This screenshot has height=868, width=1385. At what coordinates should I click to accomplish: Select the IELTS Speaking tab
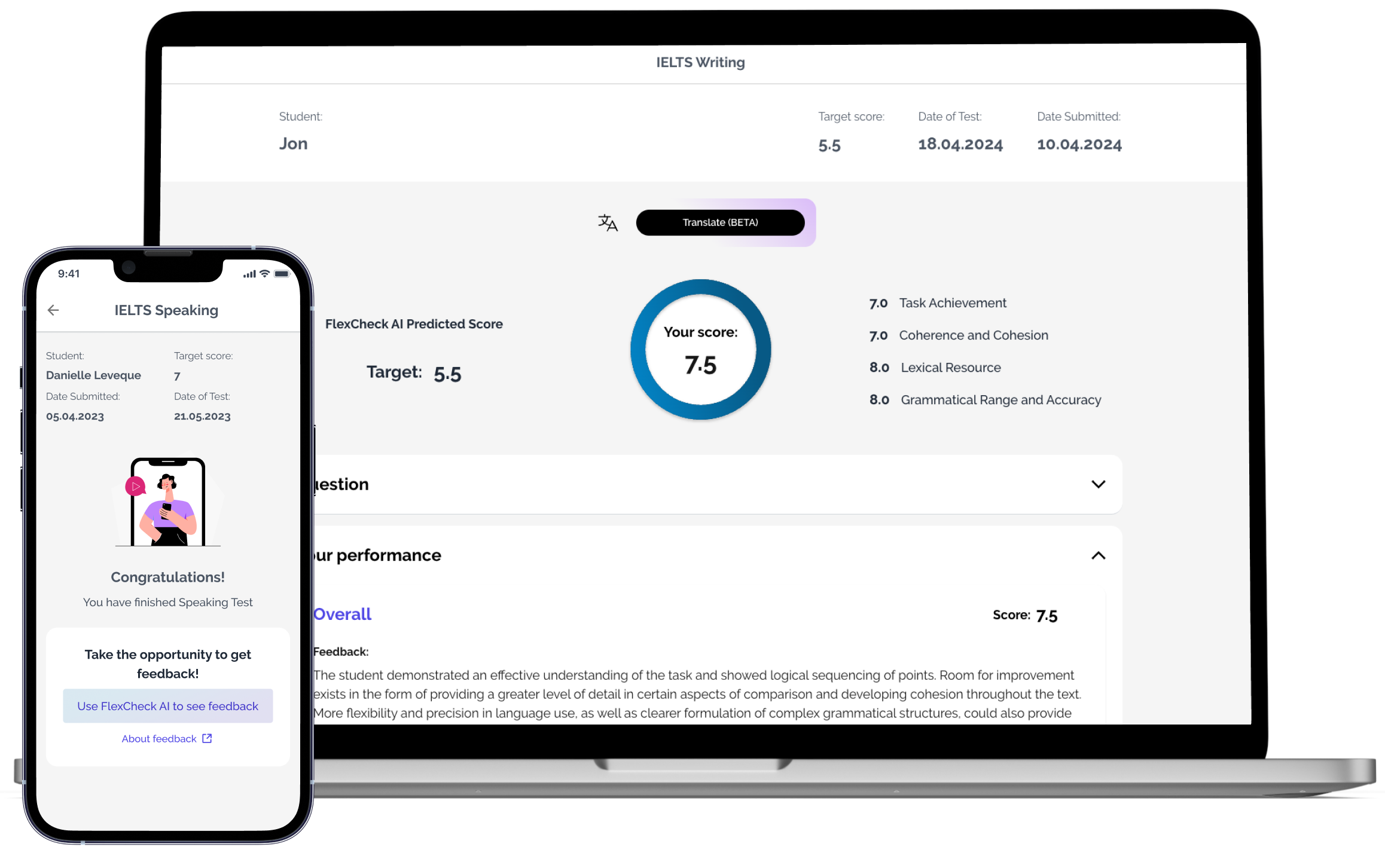coord(166,309)
